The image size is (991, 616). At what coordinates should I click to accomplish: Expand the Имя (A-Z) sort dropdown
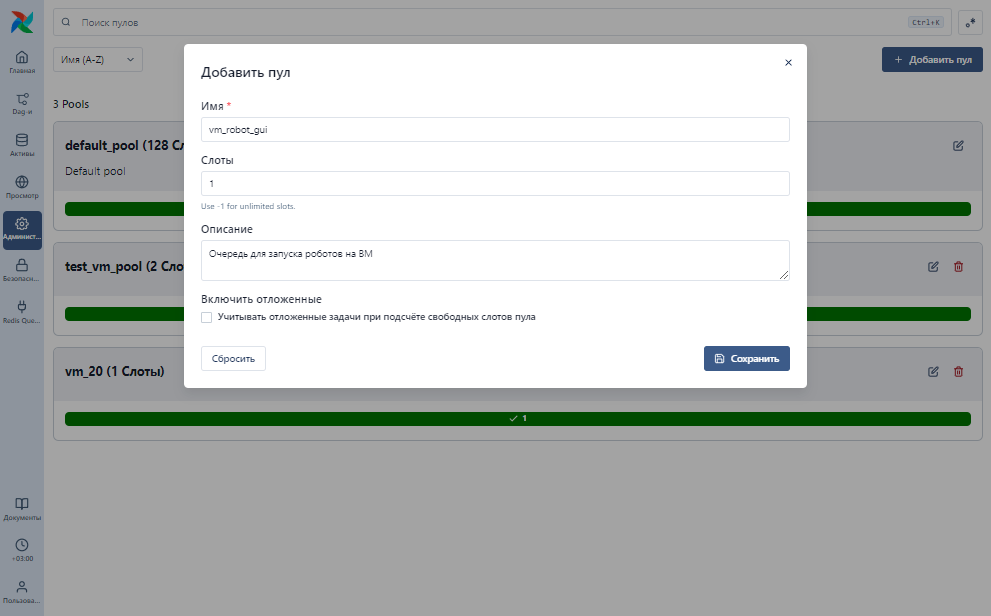[98, 59]
